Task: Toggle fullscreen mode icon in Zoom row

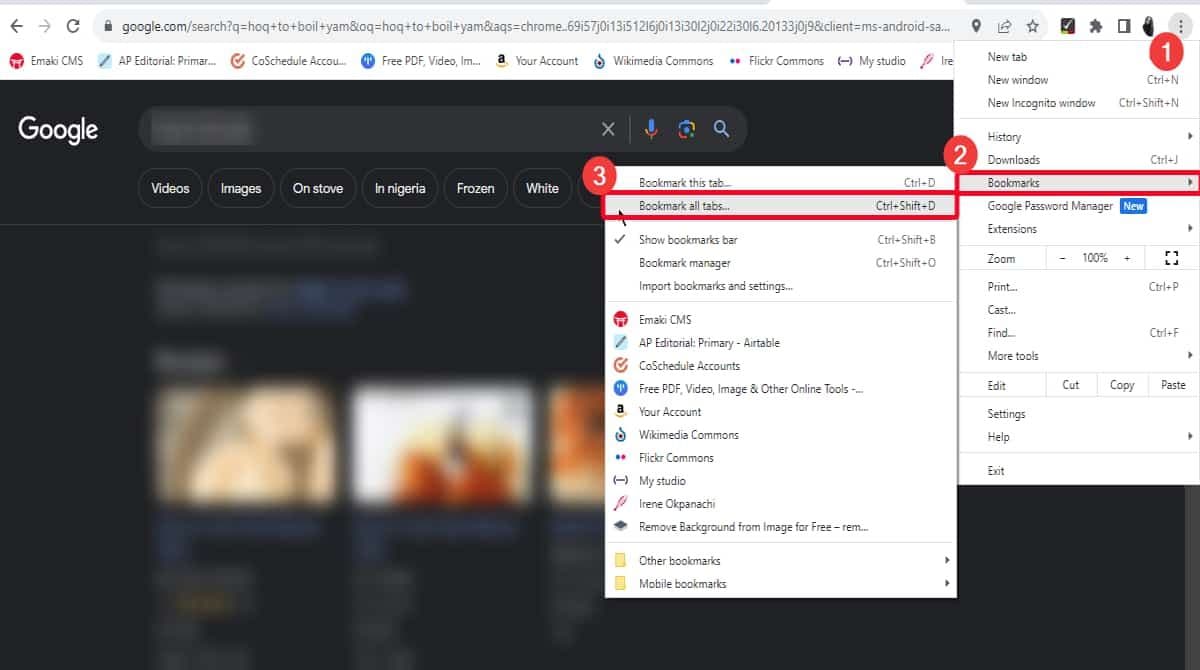Action: coord(1172,258)
